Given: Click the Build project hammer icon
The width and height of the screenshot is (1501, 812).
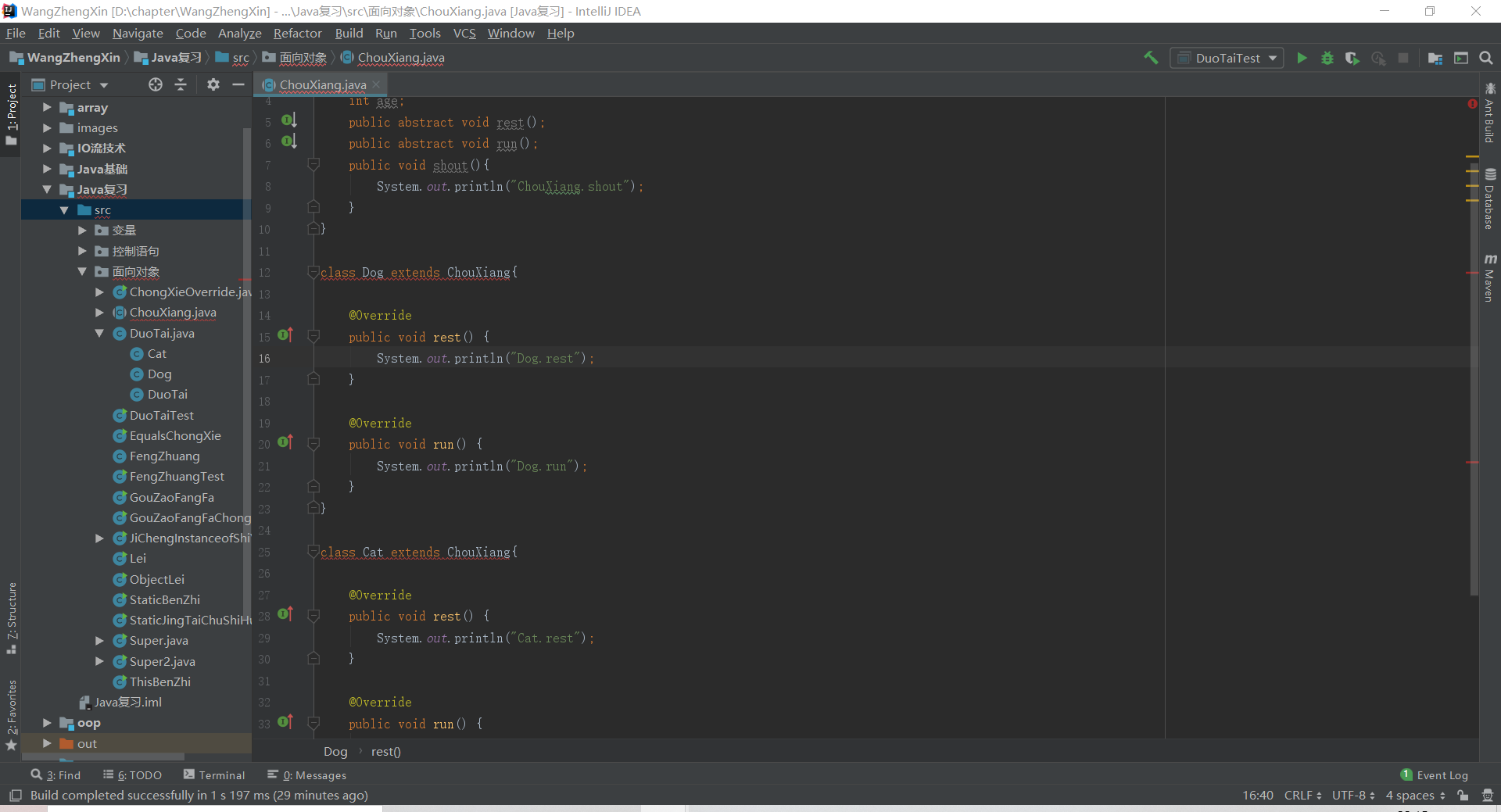Looking at the screenshot, I should pos(1151,58).
